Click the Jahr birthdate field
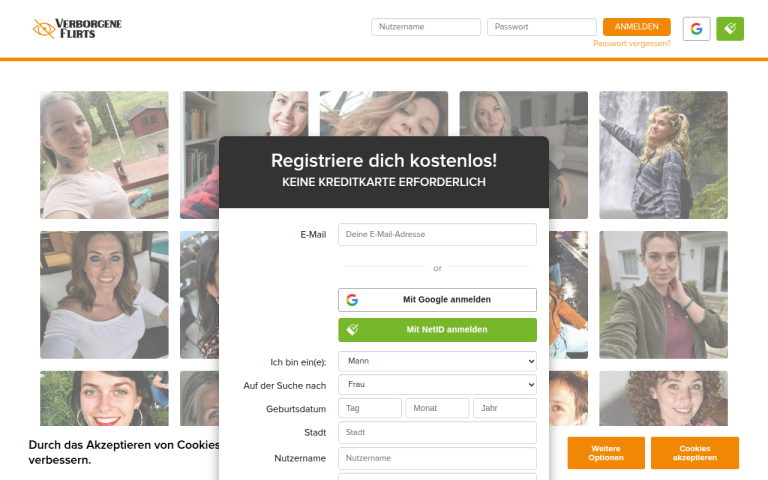 coord(504,408)
